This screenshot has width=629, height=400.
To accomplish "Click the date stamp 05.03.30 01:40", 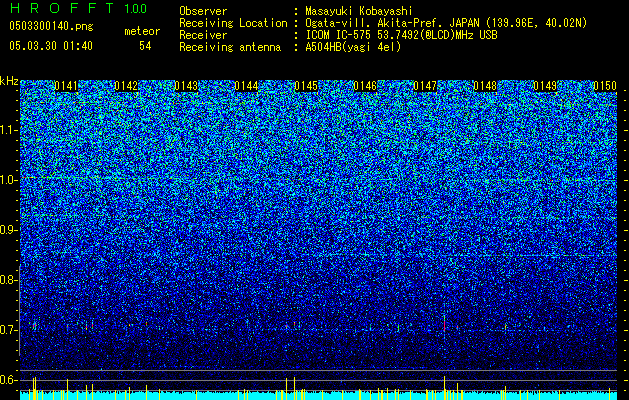I will click(x=51, y=46).
